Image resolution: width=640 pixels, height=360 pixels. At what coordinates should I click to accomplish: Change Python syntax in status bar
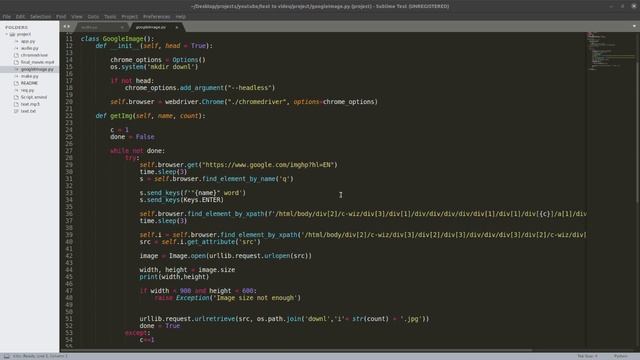pyautogui.click(x=621, y=356)
